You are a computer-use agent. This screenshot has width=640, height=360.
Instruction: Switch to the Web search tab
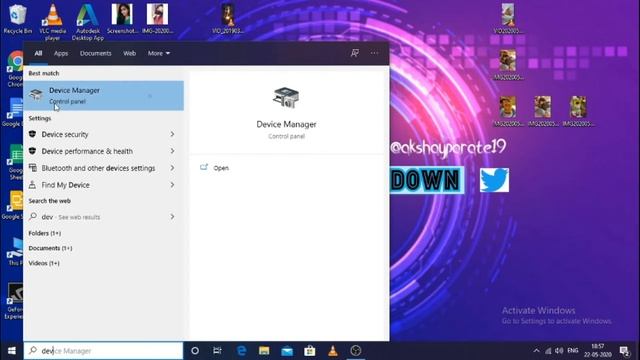click(129, 53)
